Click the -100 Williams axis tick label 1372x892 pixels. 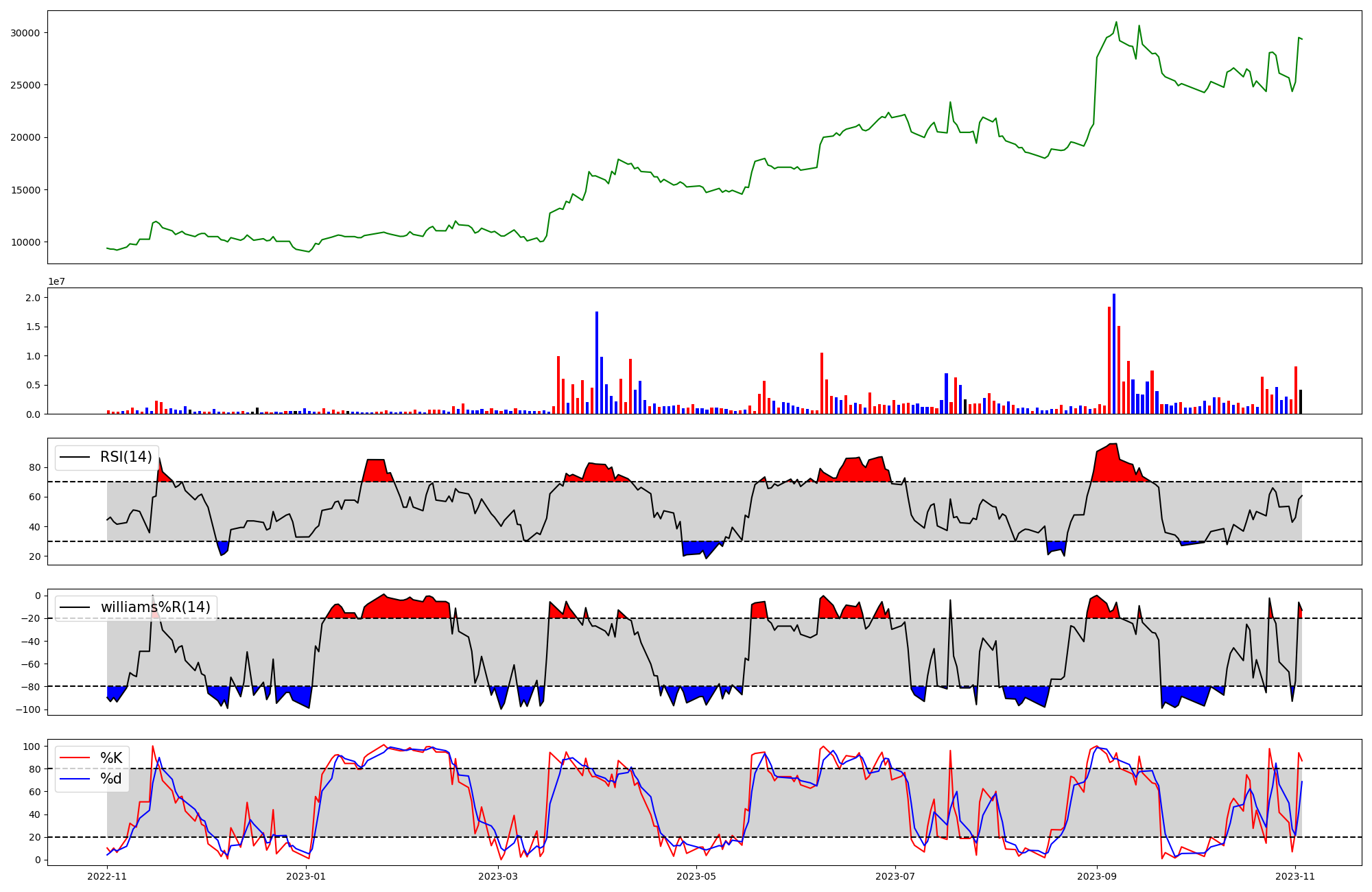pyautogui.click(x=29, y=709)
